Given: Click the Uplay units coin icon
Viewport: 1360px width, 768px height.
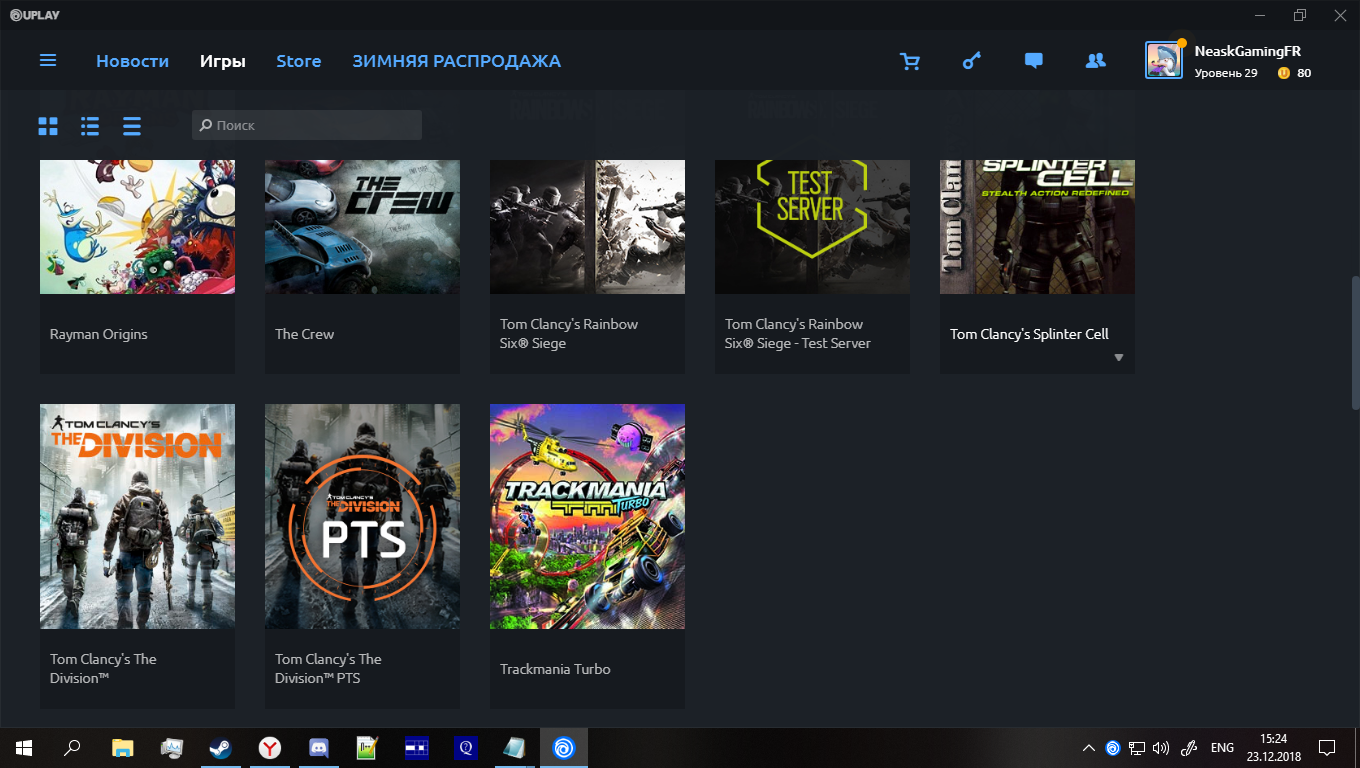Looking at the screenshot, I should (x=1284, y=73).
